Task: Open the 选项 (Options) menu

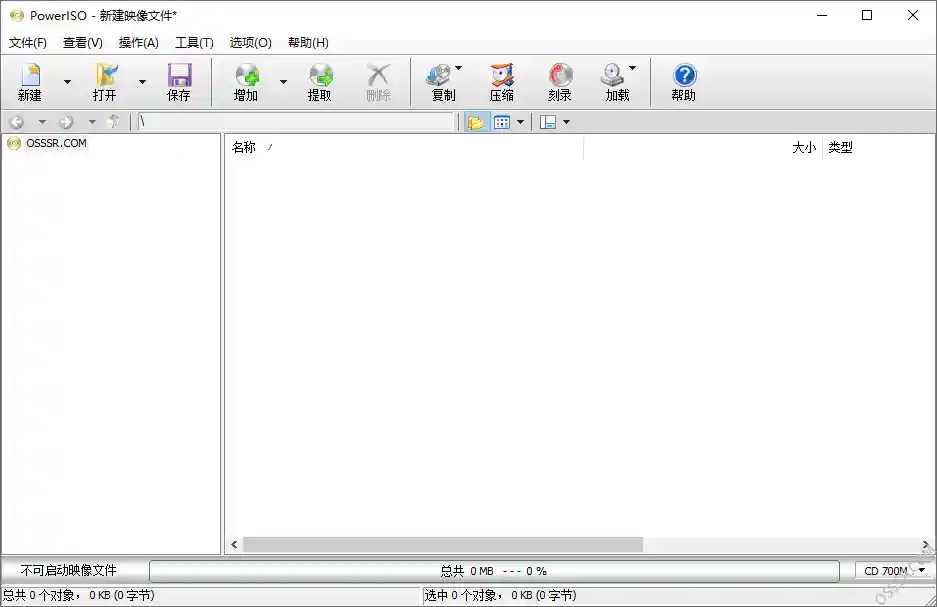Action: tap(249, 43)
